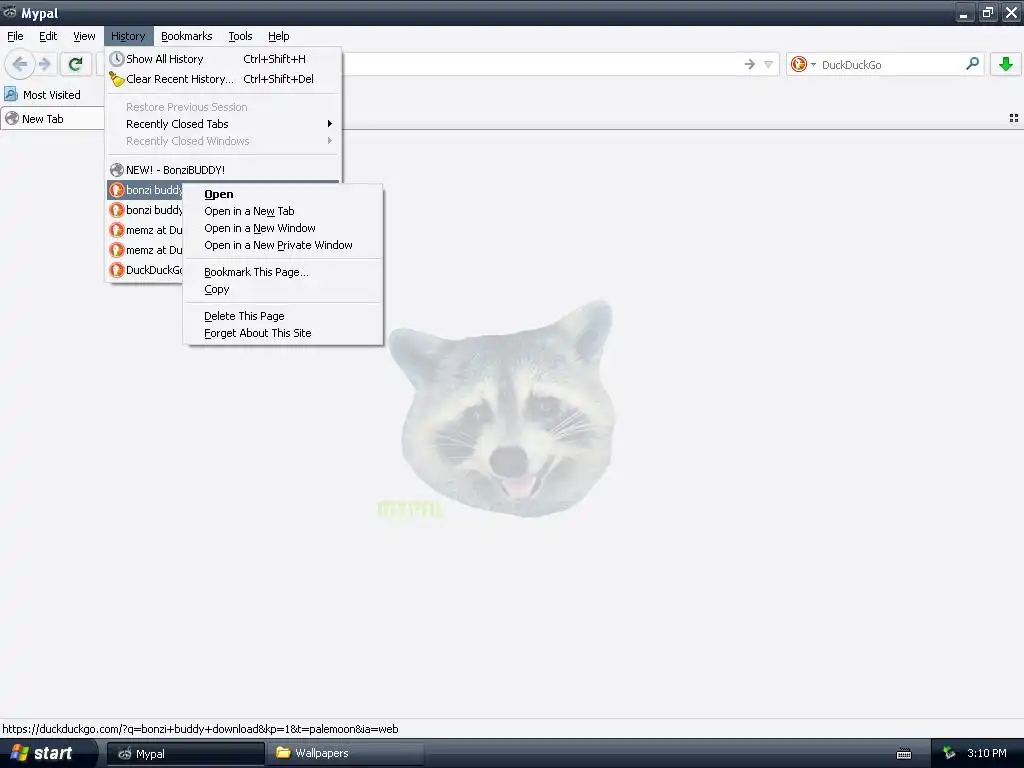The width and height of the screenshot is (1024, 768).
Task: Click the status bar duckduckgo.com URL text
Action: [200, 729]
